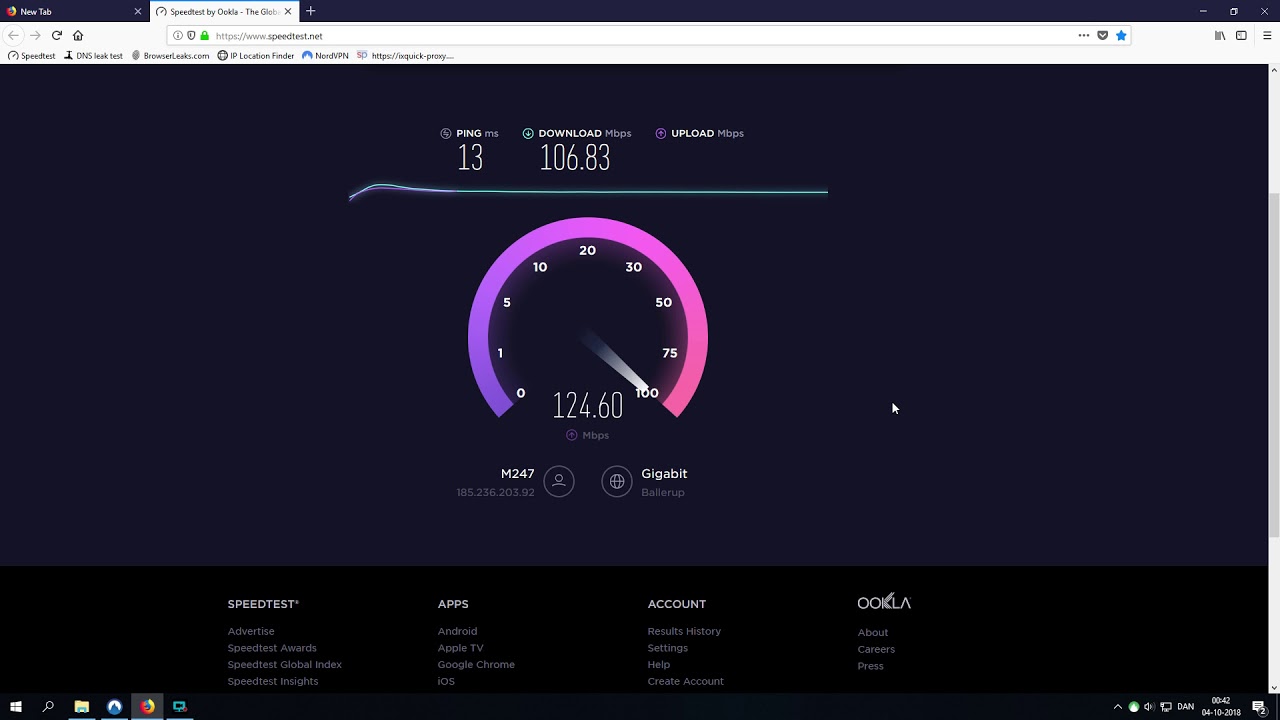Toggle the blue bookmark star

pos(1121,35)
